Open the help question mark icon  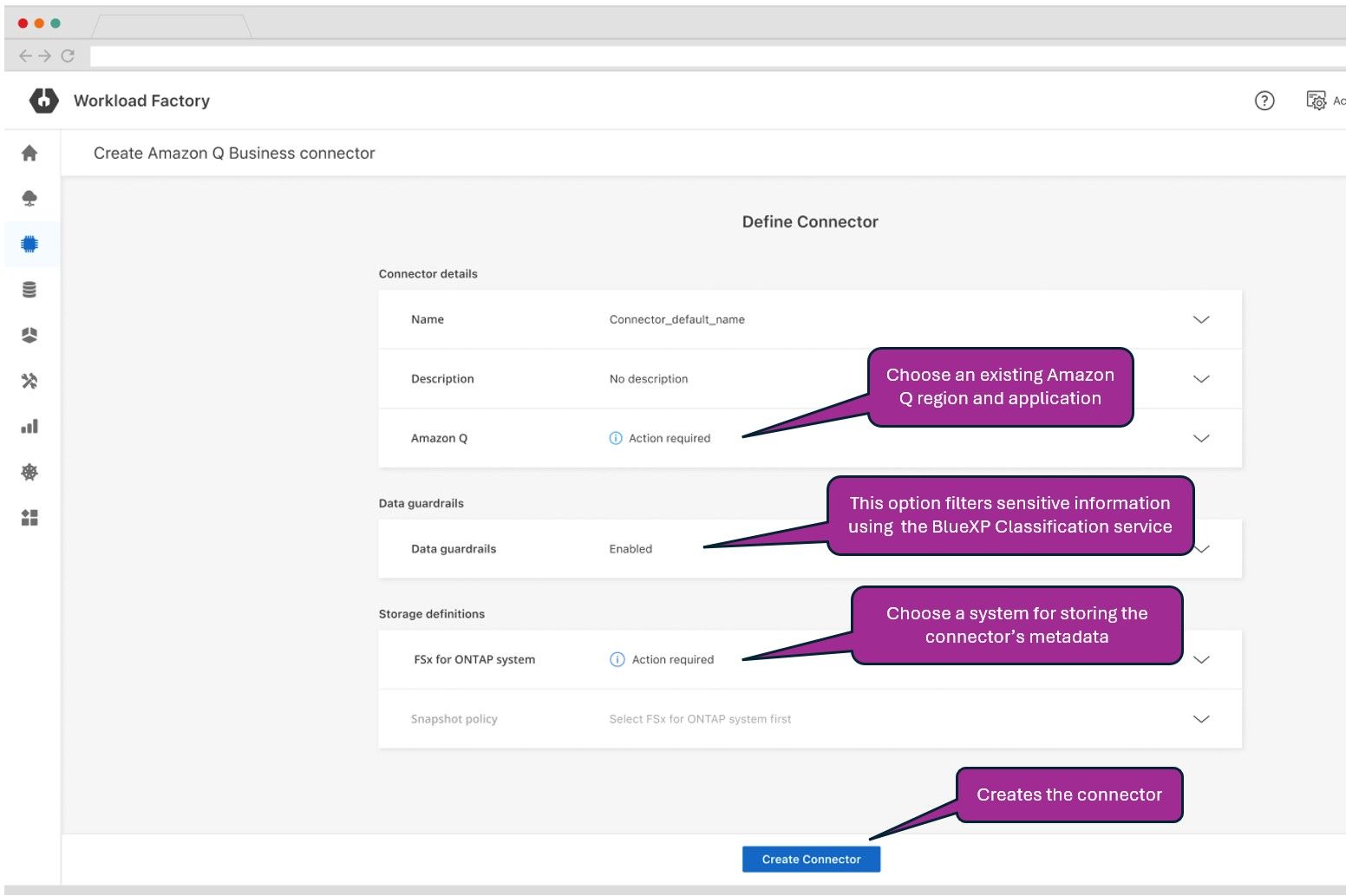pos(1264,101)
